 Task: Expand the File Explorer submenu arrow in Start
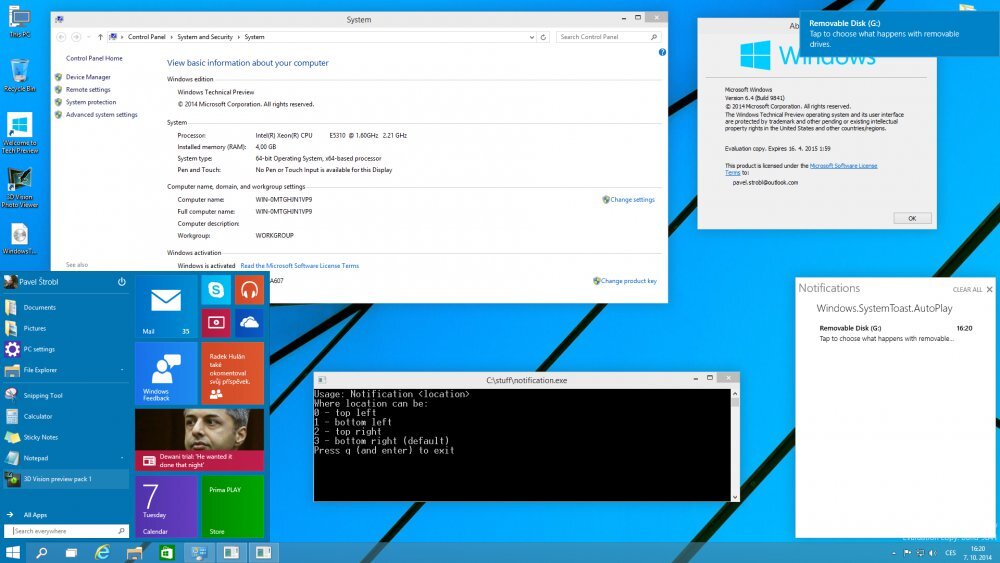click(x=121, y=370)
